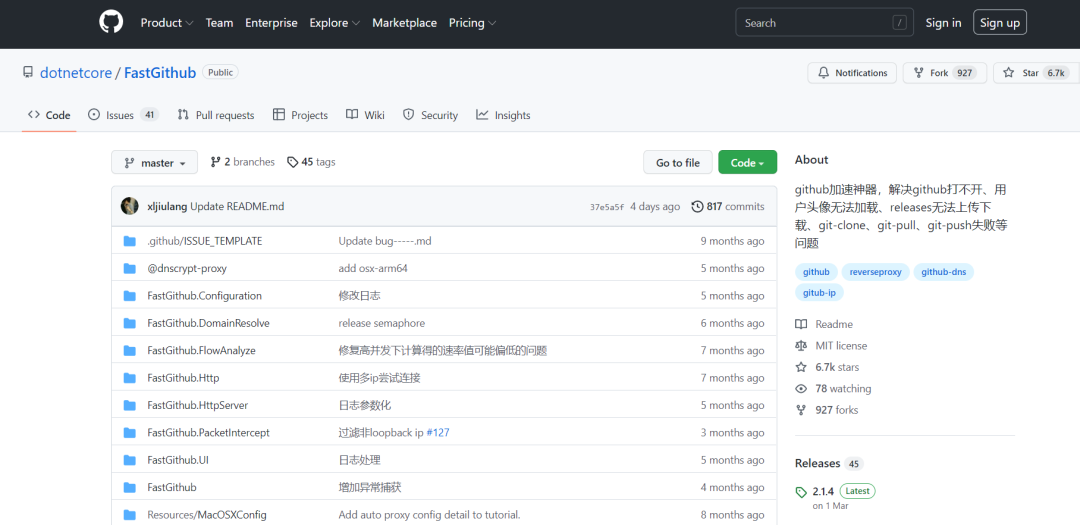1080x525 pixels.
Task: Click the folder icon for FastGithub.UI
Action: [x=129, y=460]
